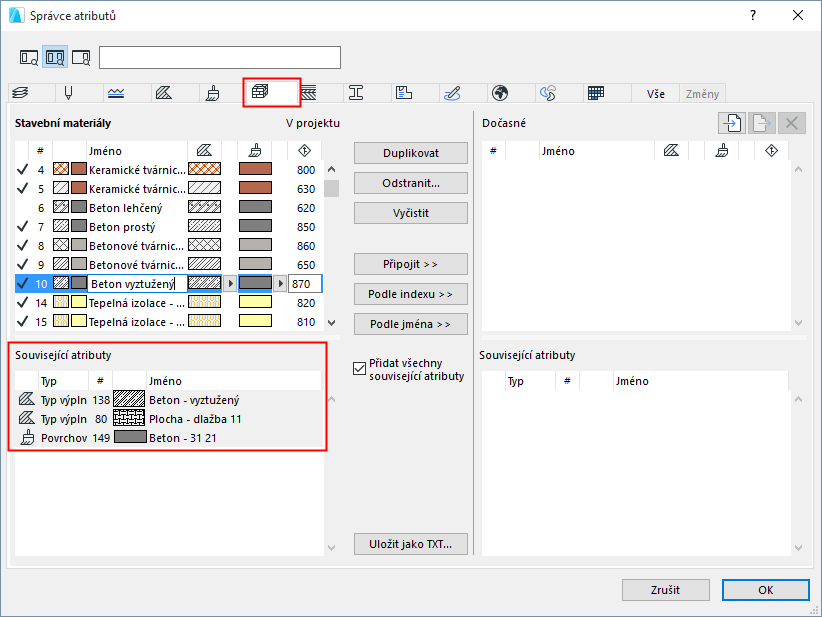The image size is (822, 617).
Task: Toggle Přidat všechny související atributy checkbox
Action: pyautogui.click(x=359, y=369)
